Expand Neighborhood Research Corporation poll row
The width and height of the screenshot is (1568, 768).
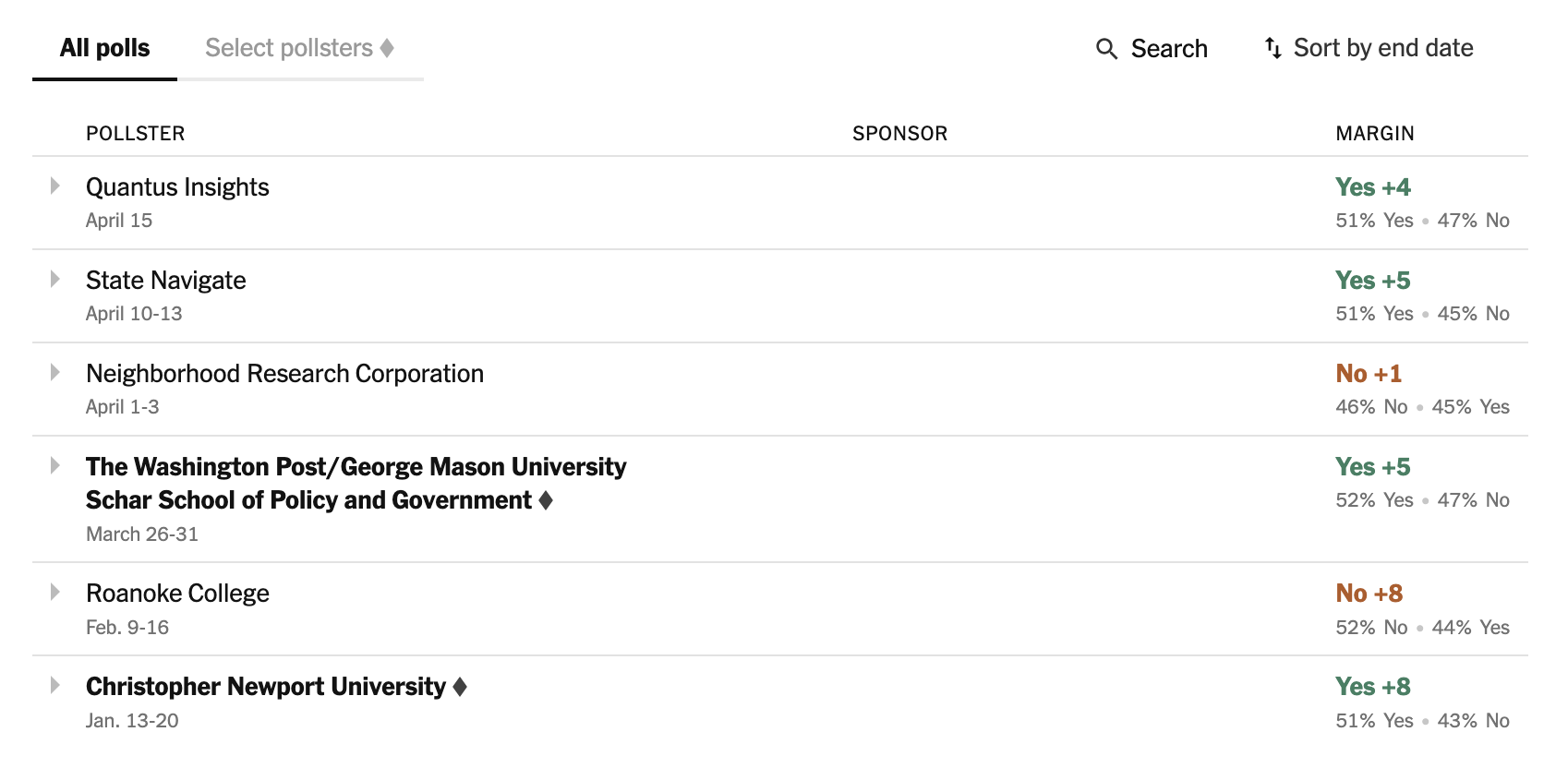55,373
